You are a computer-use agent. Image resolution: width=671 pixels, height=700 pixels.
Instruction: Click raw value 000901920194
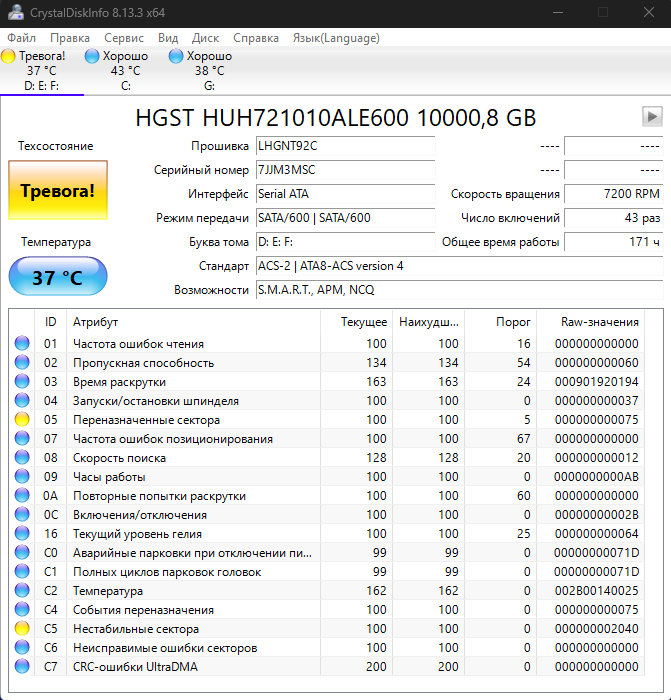(596, 382)
